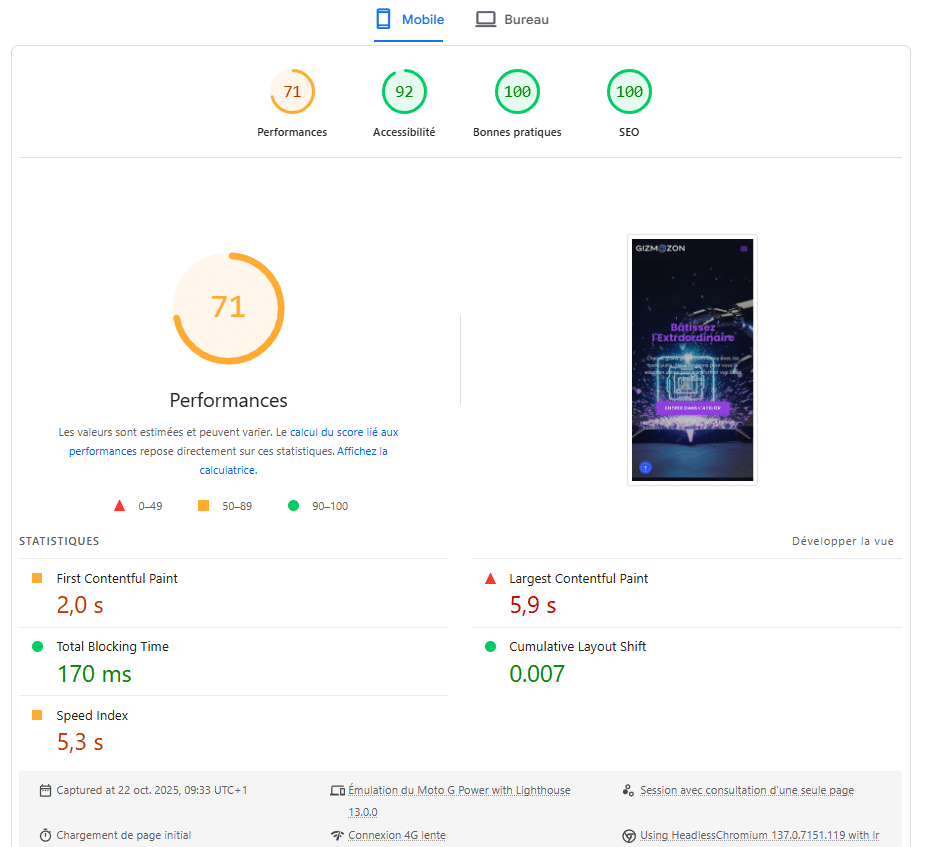925x847 pixels.
Task: Click the Performances score gauge 71 at top
Action: (x=292, y=93)
